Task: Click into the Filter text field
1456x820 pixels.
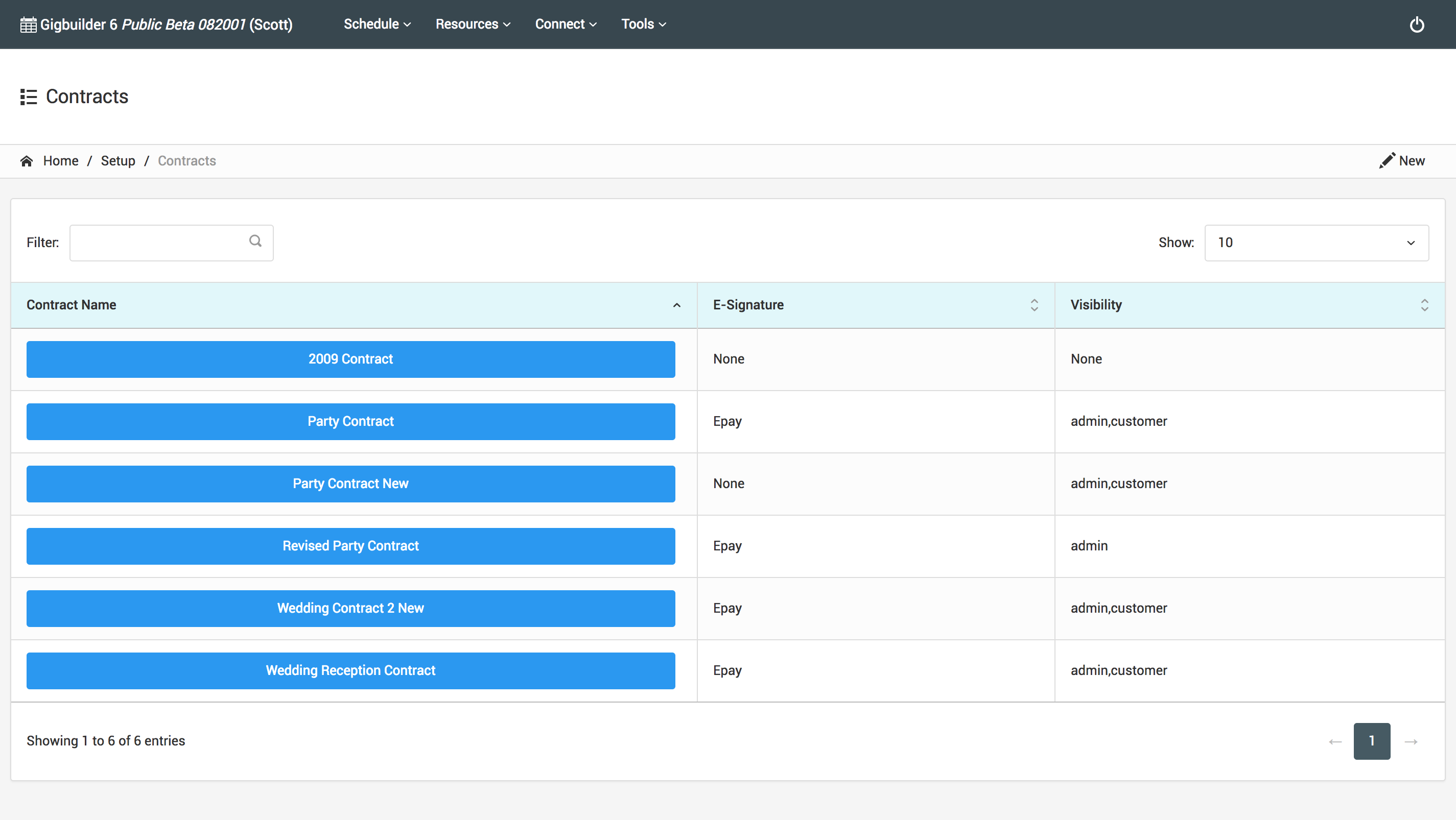Action: tap(158, 243)
